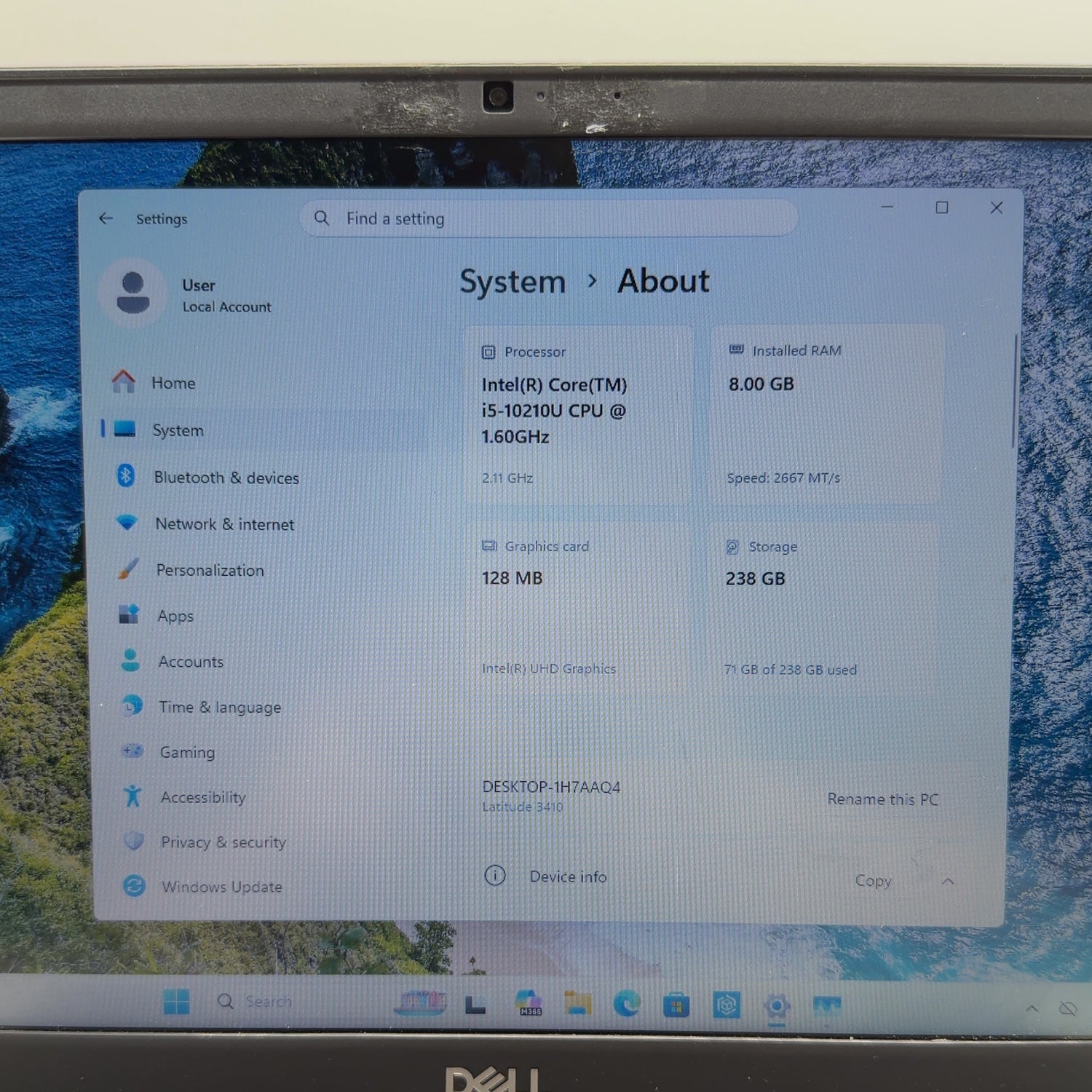The width and height of the screenshot is (1092, 1092).
Task: Navigate to System via the breadcrumb
Action: pyautogui.click(x=513, y=282)
